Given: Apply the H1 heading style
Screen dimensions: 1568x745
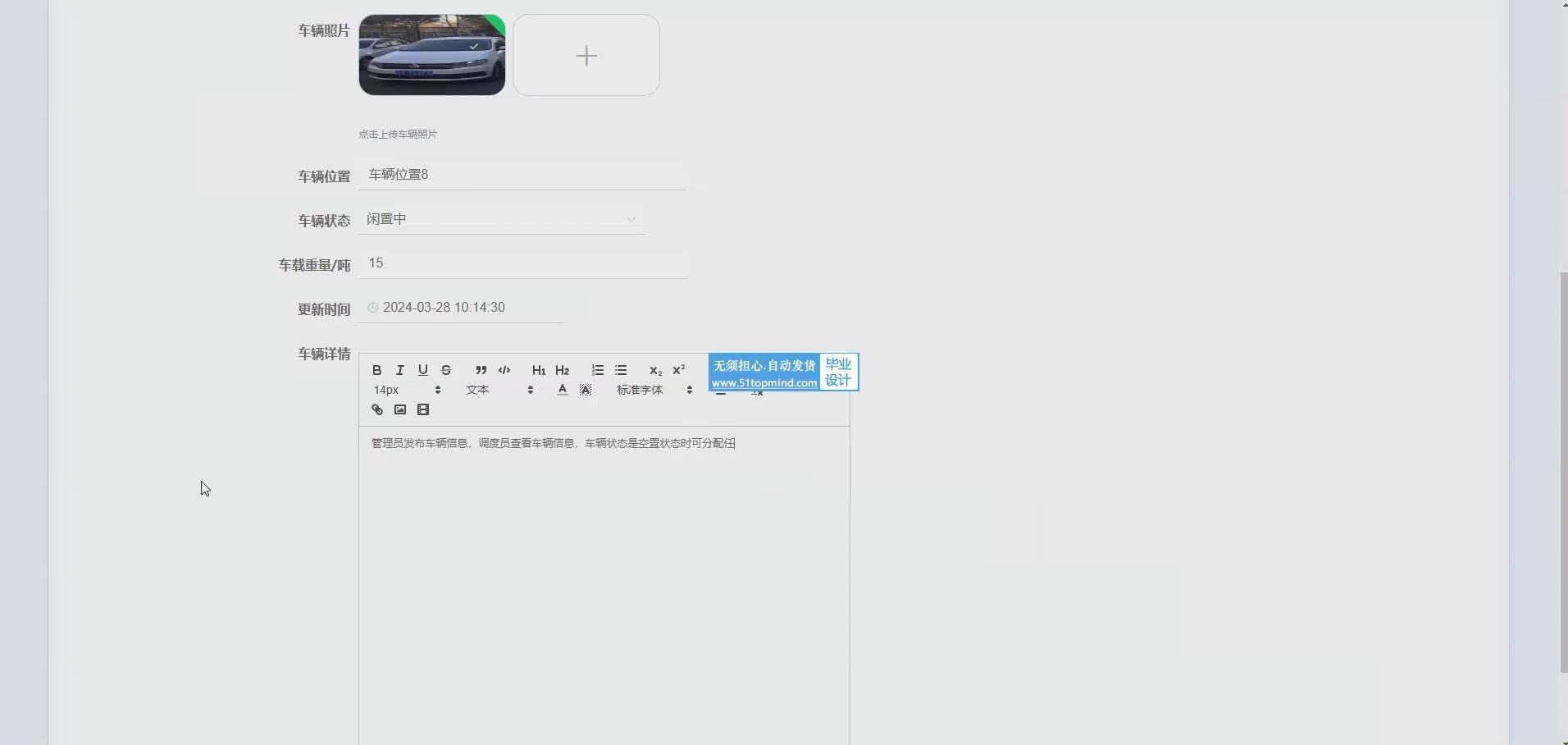Looking at the screenshot, I should (539, 370).
